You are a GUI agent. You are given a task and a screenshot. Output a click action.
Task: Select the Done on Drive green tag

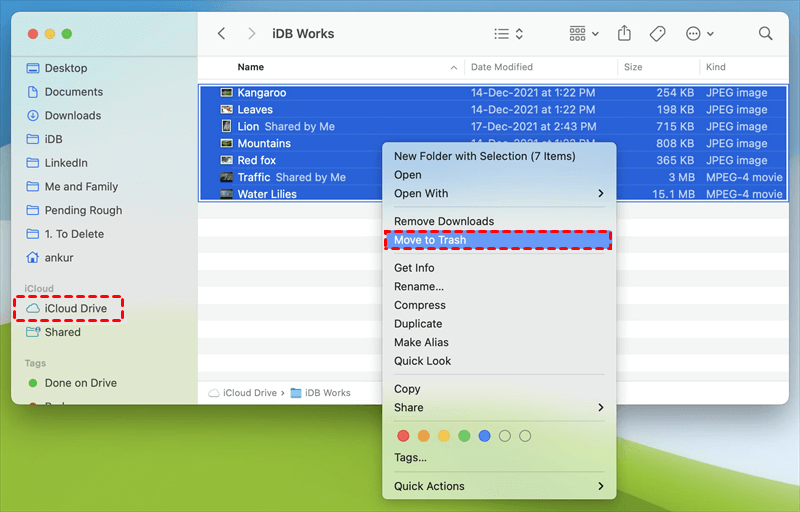coord(80,383)
